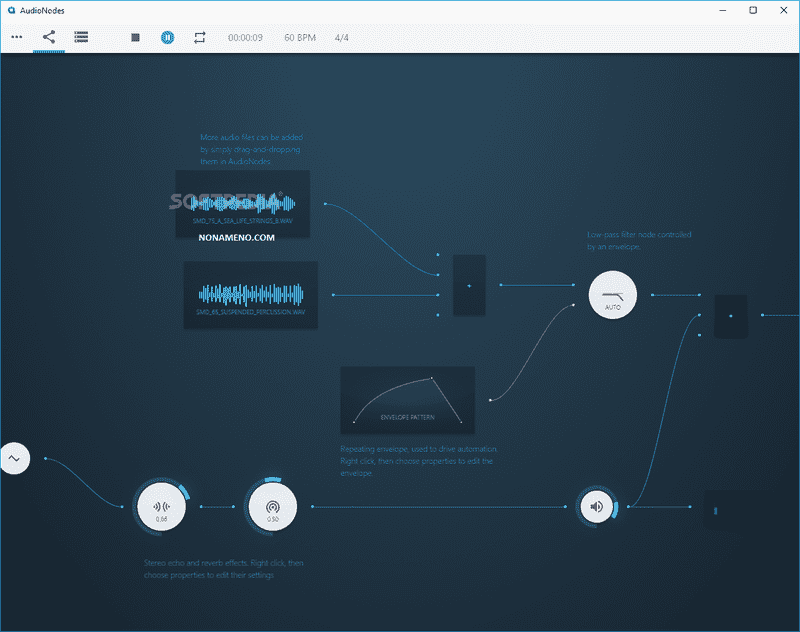The image size is (800, 632).
Task: Click the 00:00:09 elapsed time display
Action: [245, 38]
